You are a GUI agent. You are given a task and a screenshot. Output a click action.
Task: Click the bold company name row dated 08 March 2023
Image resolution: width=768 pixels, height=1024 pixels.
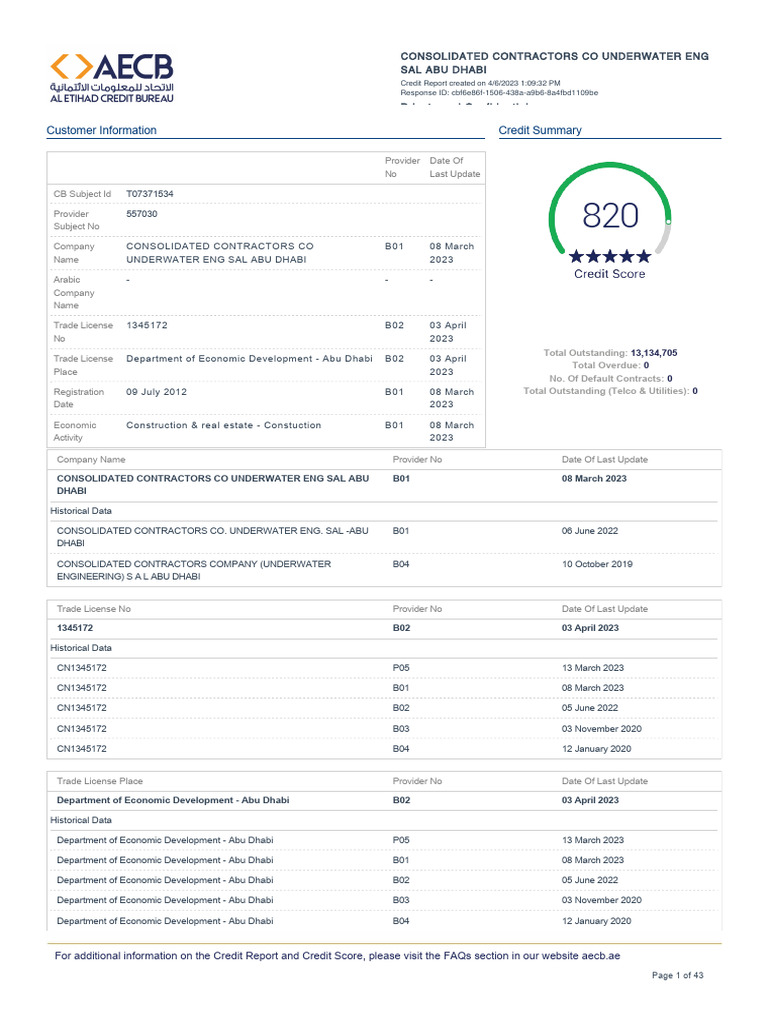(x=384, y=484)
